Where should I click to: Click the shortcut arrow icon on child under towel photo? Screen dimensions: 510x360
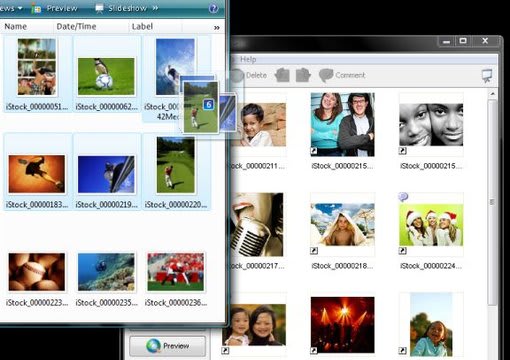(x=314, y=251)
